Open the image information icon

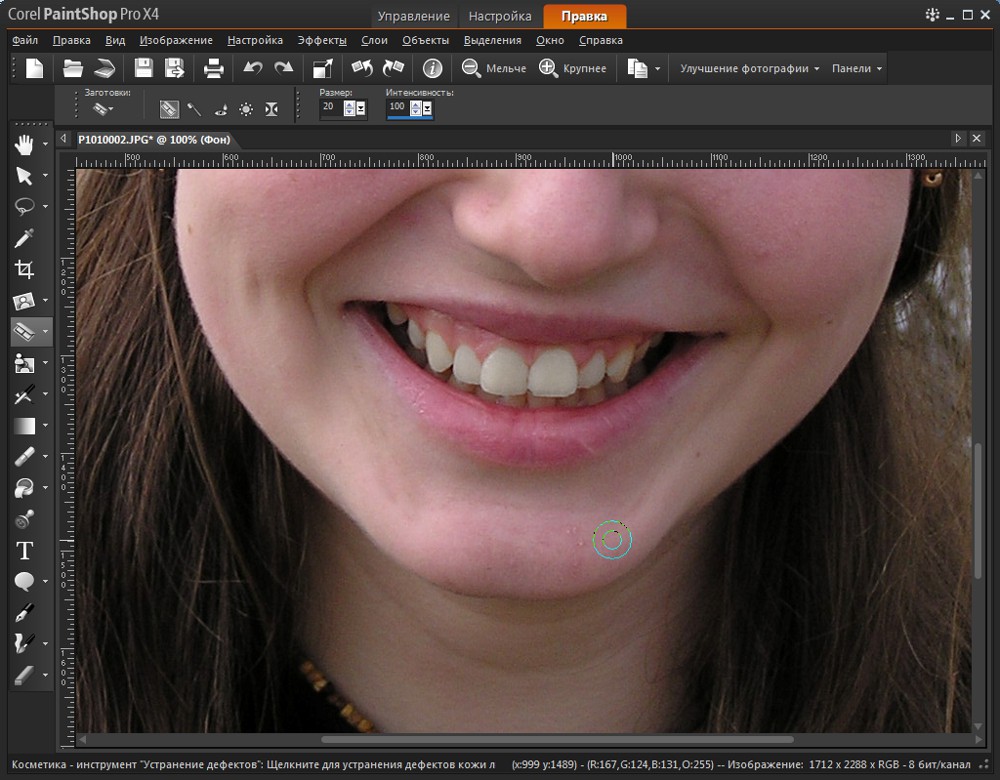click(x=432, y=68)
